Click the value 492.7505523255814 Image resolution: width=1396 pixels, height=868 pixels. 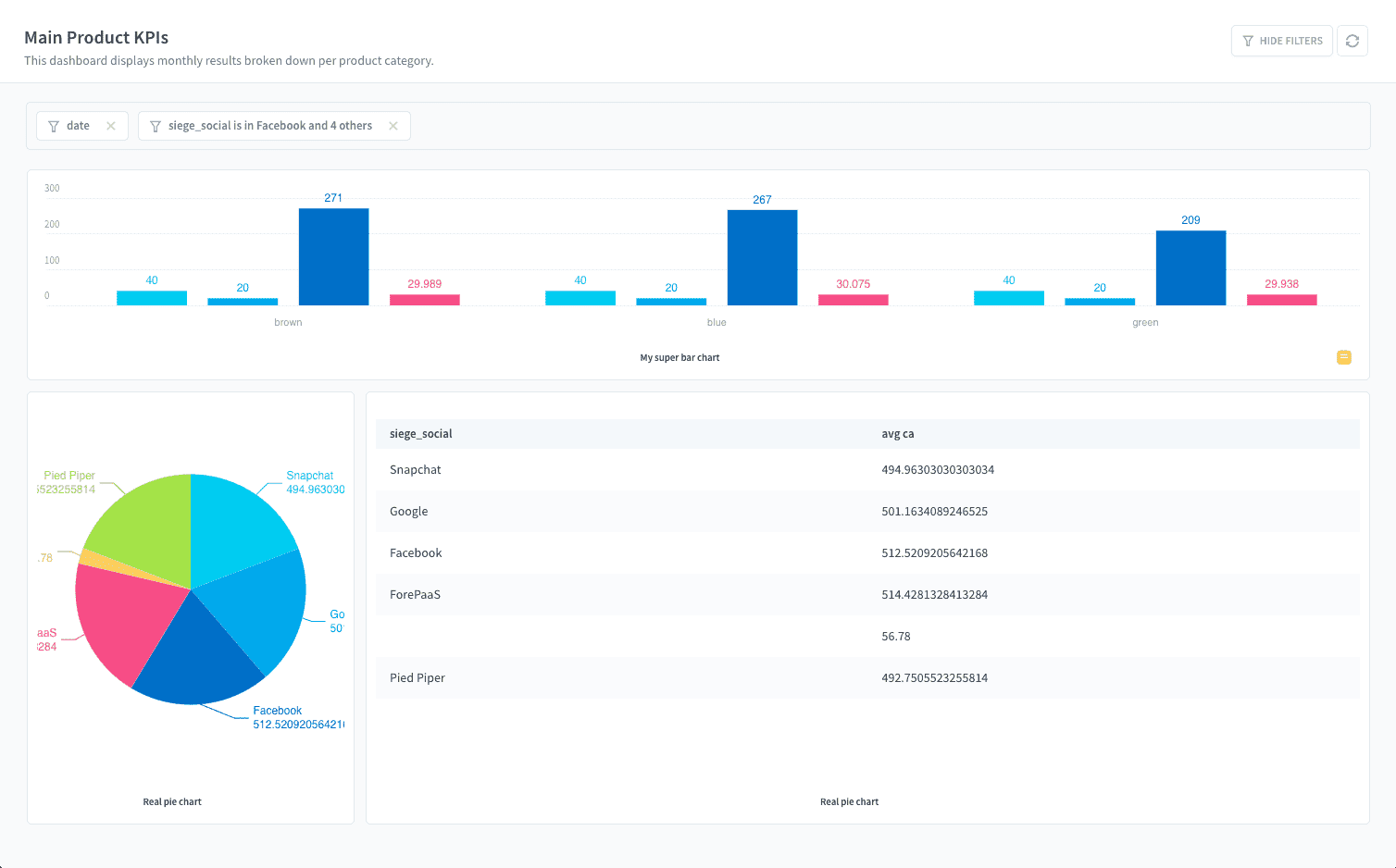(x=935, y=677)
